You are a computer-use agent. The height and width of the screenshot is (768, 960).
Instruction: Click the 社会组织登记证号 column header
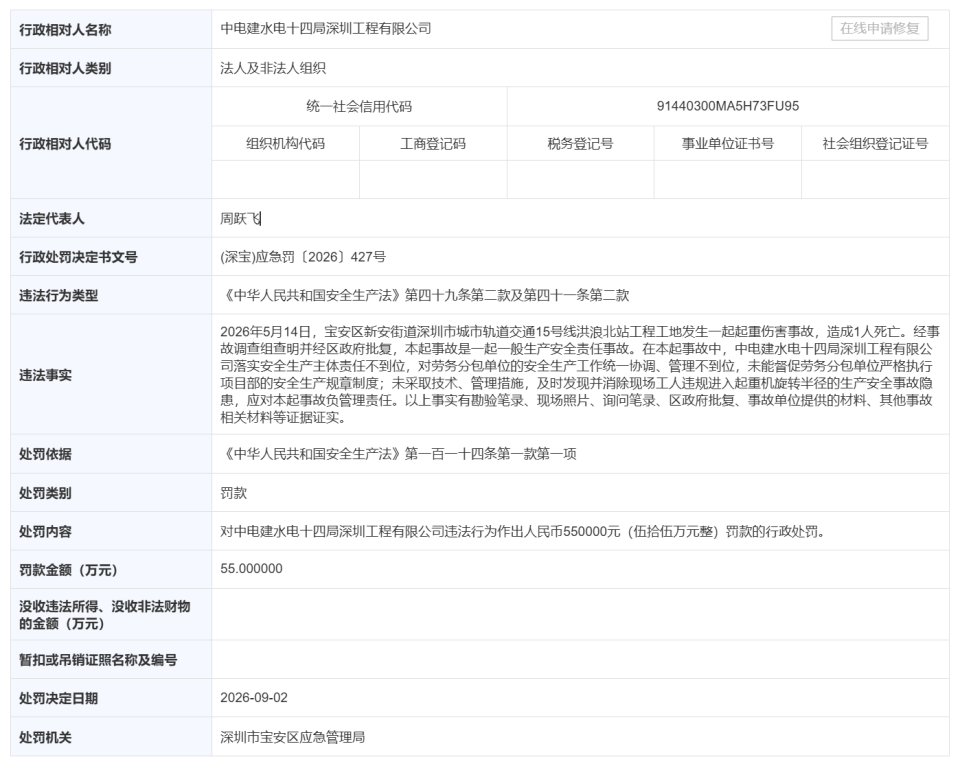coord(875,144)
